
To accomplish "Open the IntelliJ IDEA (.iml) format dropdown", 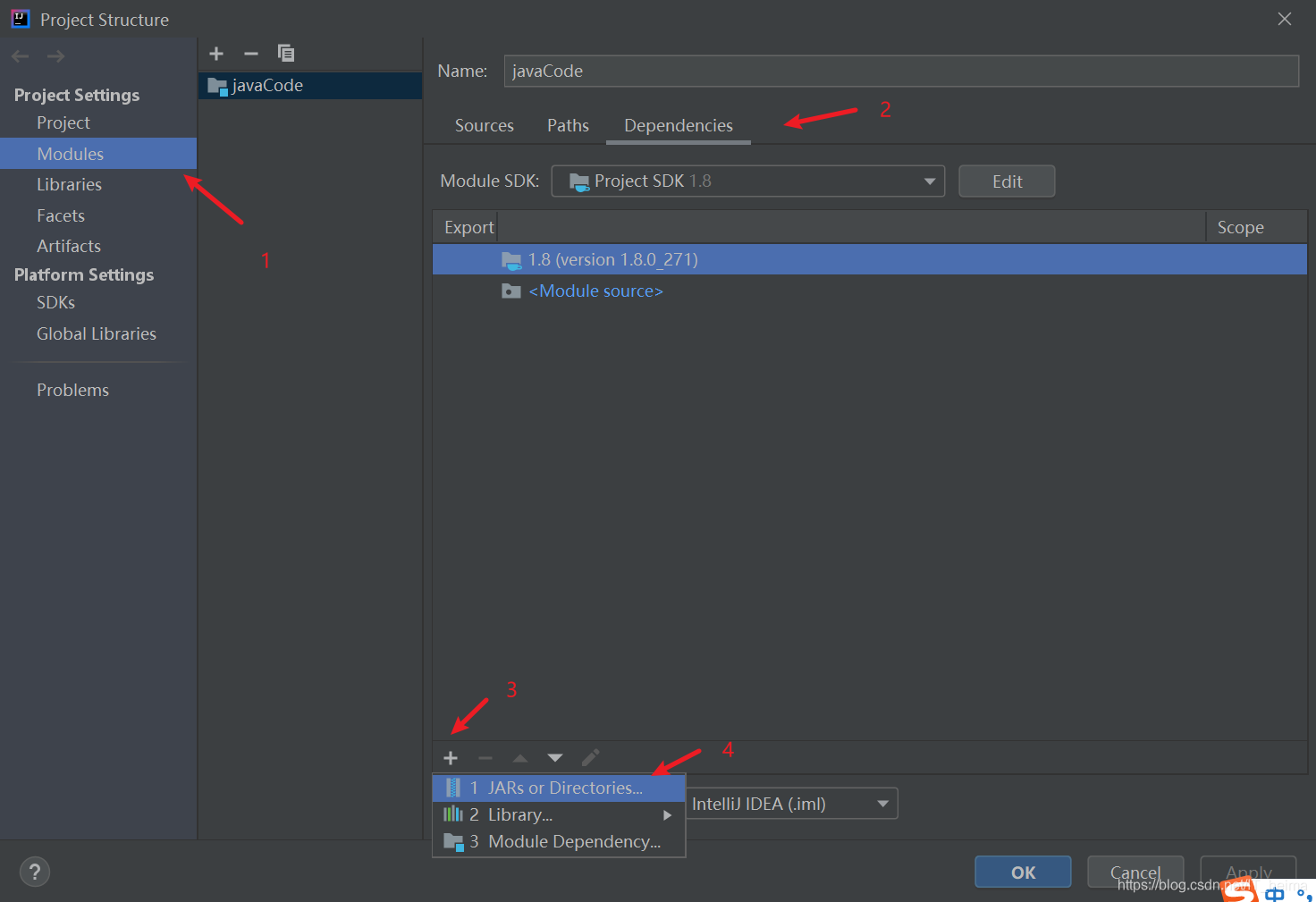I will [x=792, y=804].
